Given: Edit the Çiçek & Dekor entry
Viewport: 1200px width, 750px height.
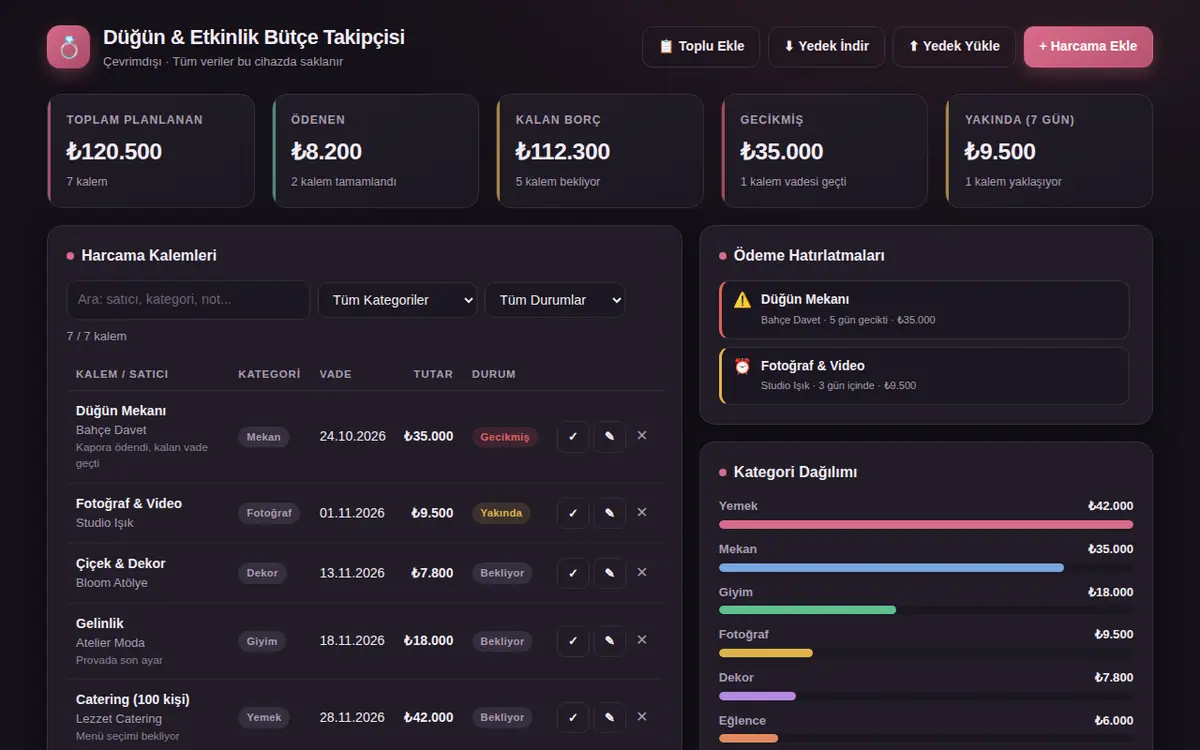Looking at the screenshot, I should click(x=610, y=573).
